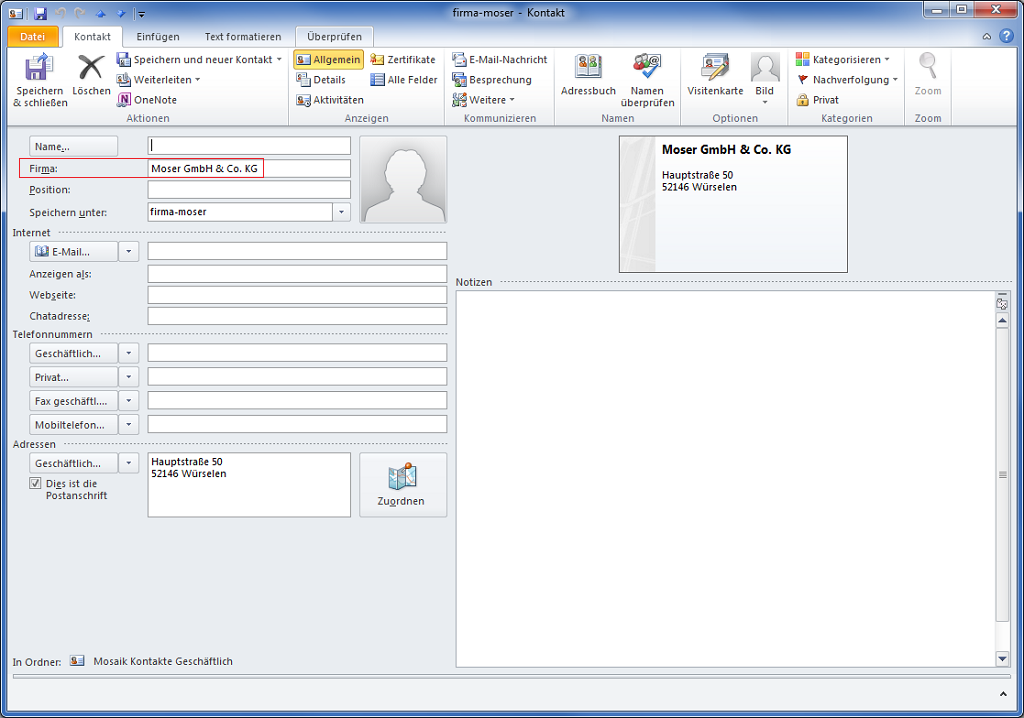Open the Datei tab
Viewport: 1024px width, 718px height.
coord(33,37)
